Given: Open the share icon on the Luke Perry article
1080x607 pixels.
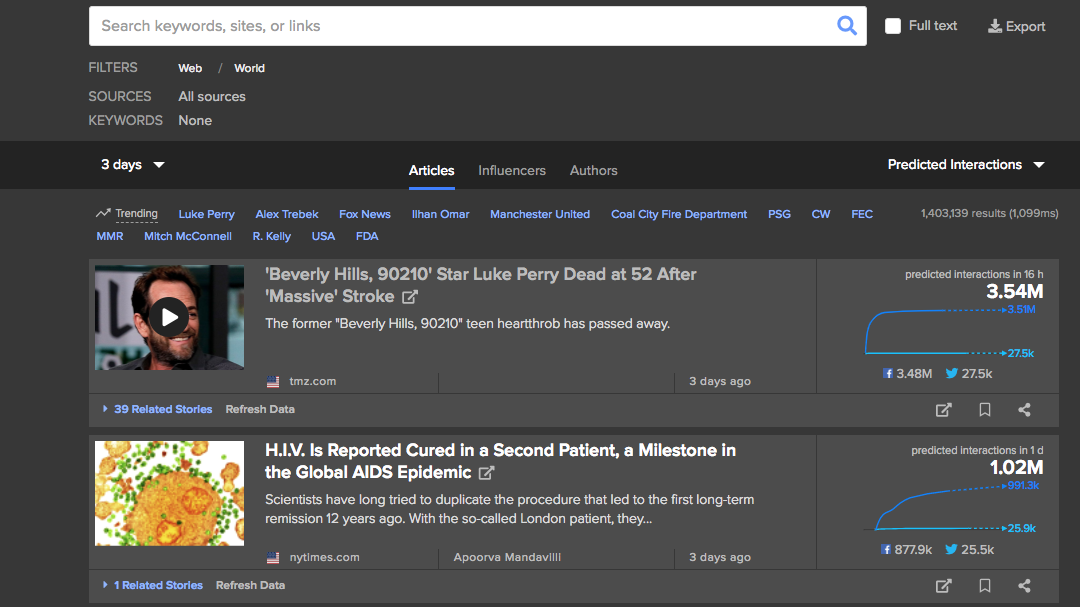Looking at the screenshot, I should point(1024,409).
